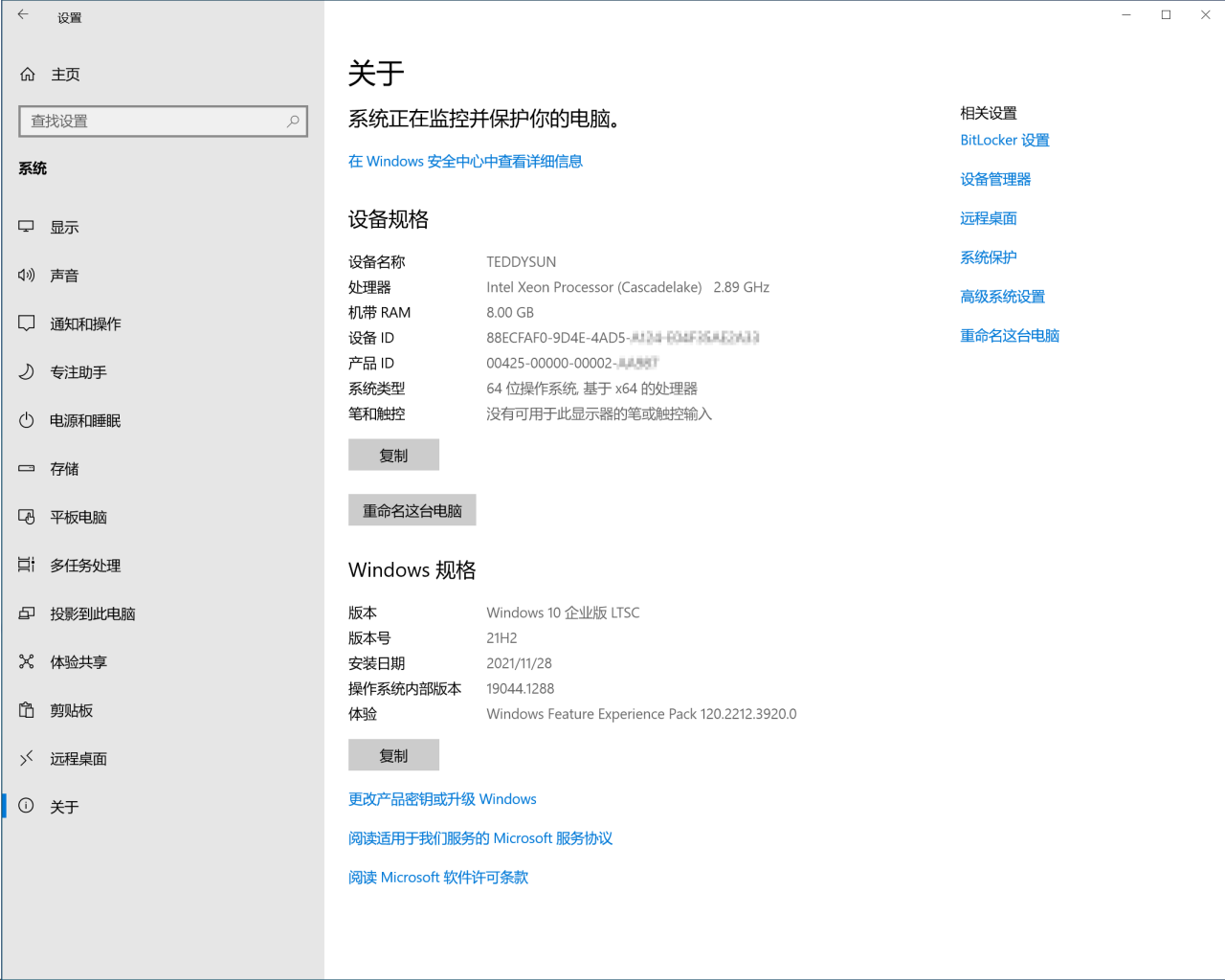Click the 电源和睡眠 power icon
Image resolution: width=1225 pixels, height=980 pixels.
[27, 420]
